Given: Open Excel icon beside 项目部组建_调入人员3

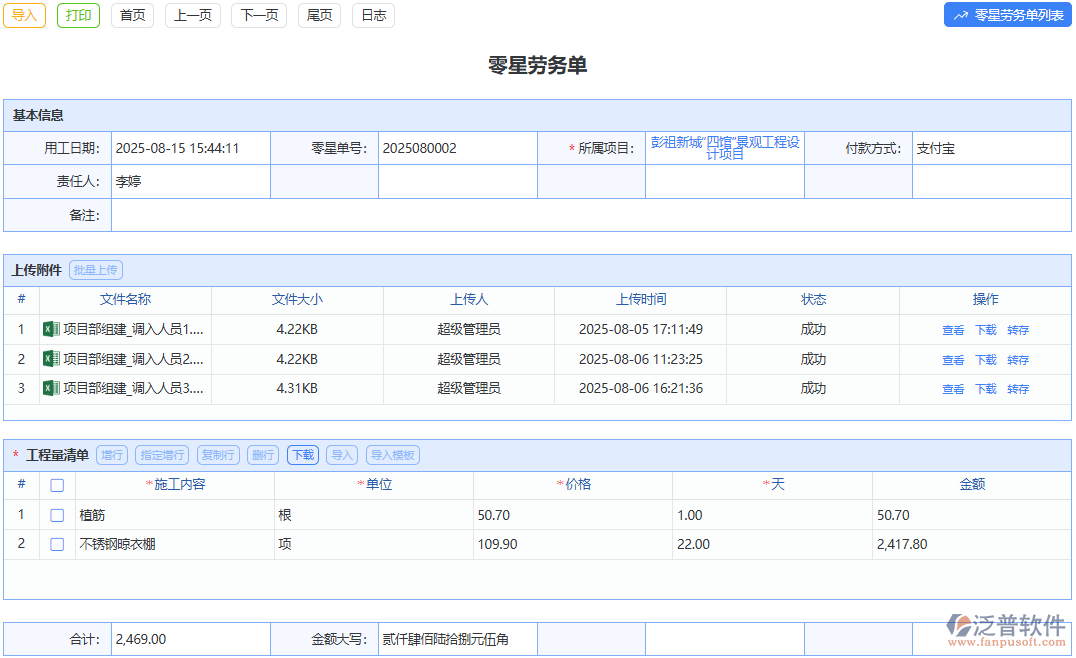Looking at the screenshot, I should [51, 388].
